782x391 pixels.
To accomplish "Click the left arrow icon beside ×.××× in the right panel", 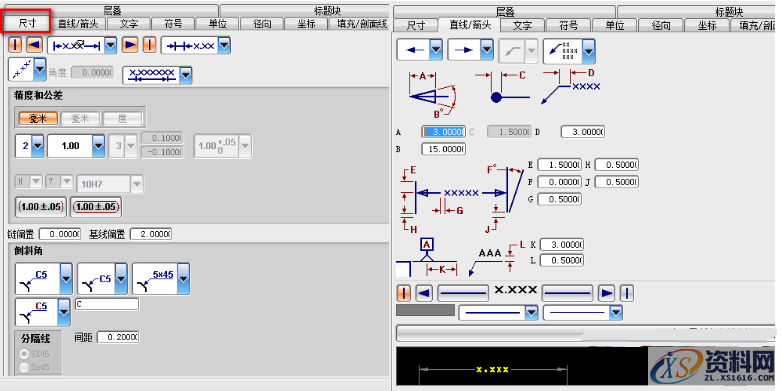I will [x=424, y=293].
